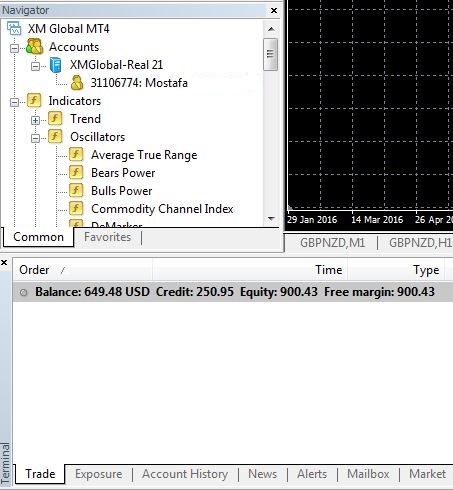Close the Navigator panel

[274, 10]
